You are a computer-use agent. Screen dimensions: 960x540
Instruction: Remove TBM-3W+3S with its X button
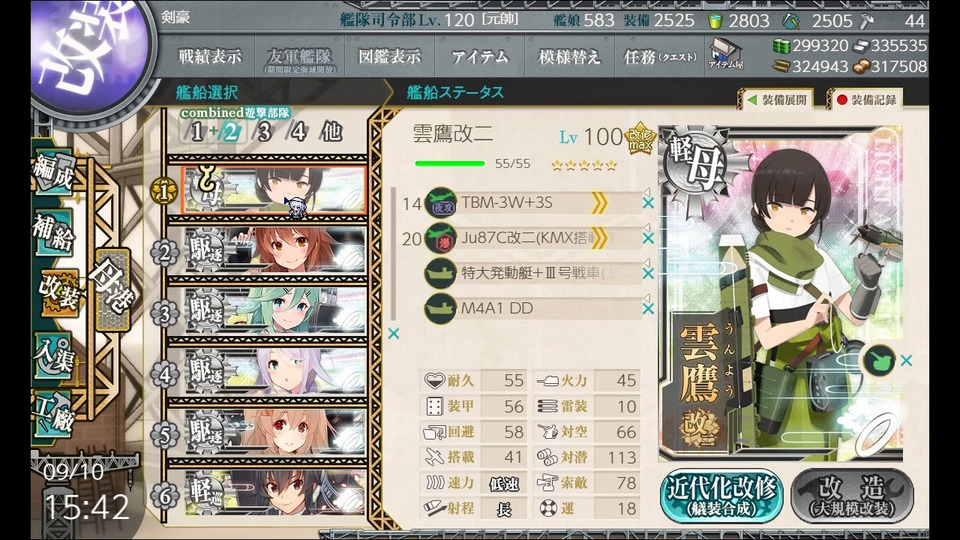[x=648, y=203]
